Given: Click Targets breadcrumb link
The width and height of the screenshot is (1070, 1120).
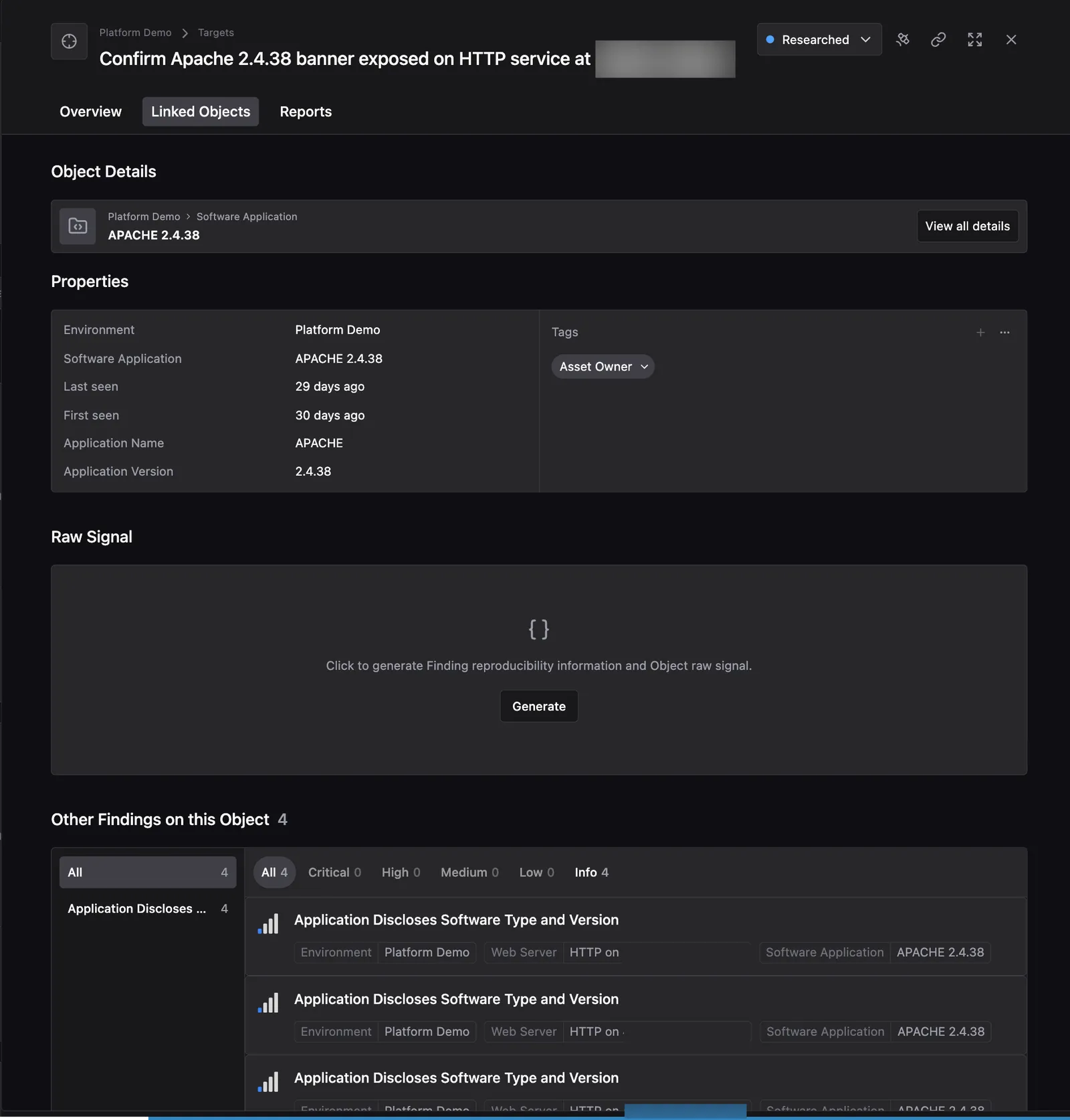Looking at the screenshot, I should click(215, 33).
